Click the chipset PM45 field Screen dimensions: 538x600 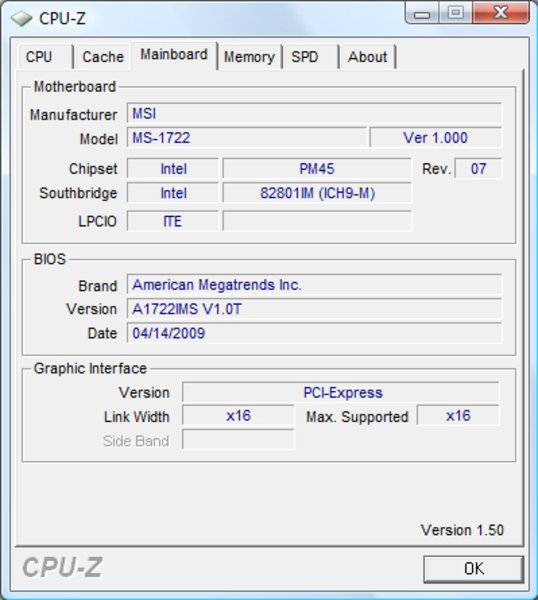(x=317, y=168)
